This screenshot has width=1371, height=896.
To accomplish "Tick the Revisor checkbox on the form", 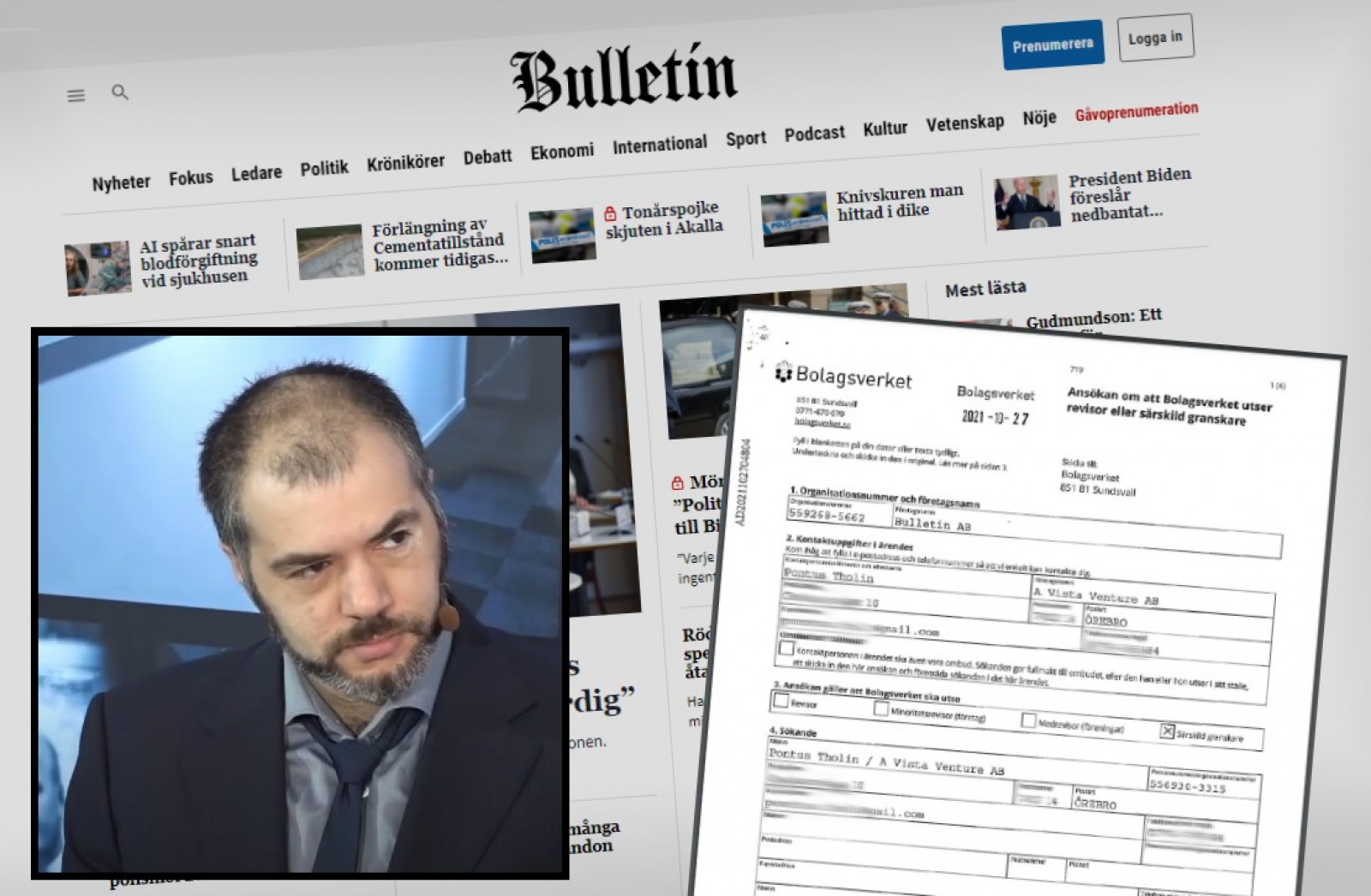I will pos(781,700).
